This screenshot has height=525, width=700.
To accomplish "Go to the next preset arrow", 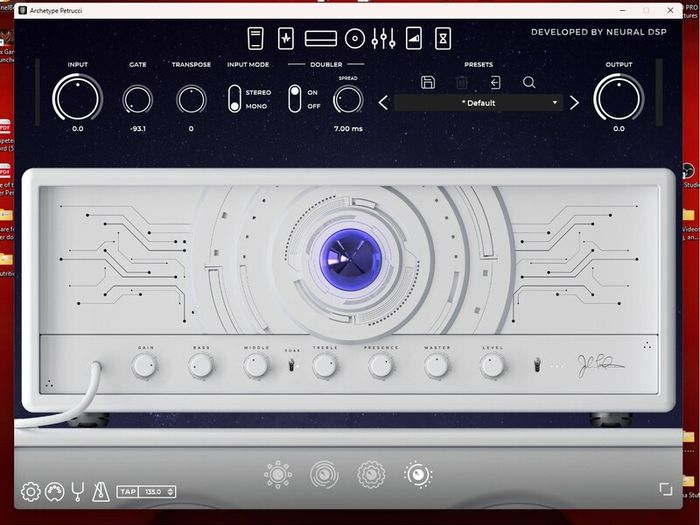I will click(574, 103).
